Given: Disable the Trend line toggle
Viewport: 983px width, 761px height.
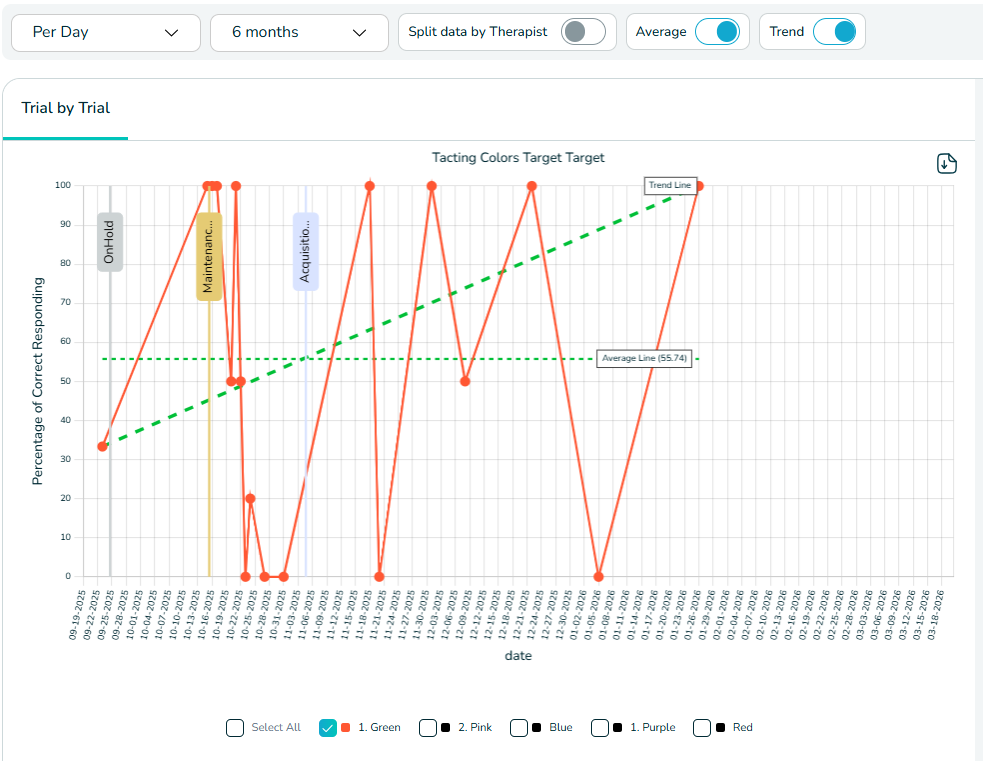Looking at the screenshot, I should [x=835, y=32].
